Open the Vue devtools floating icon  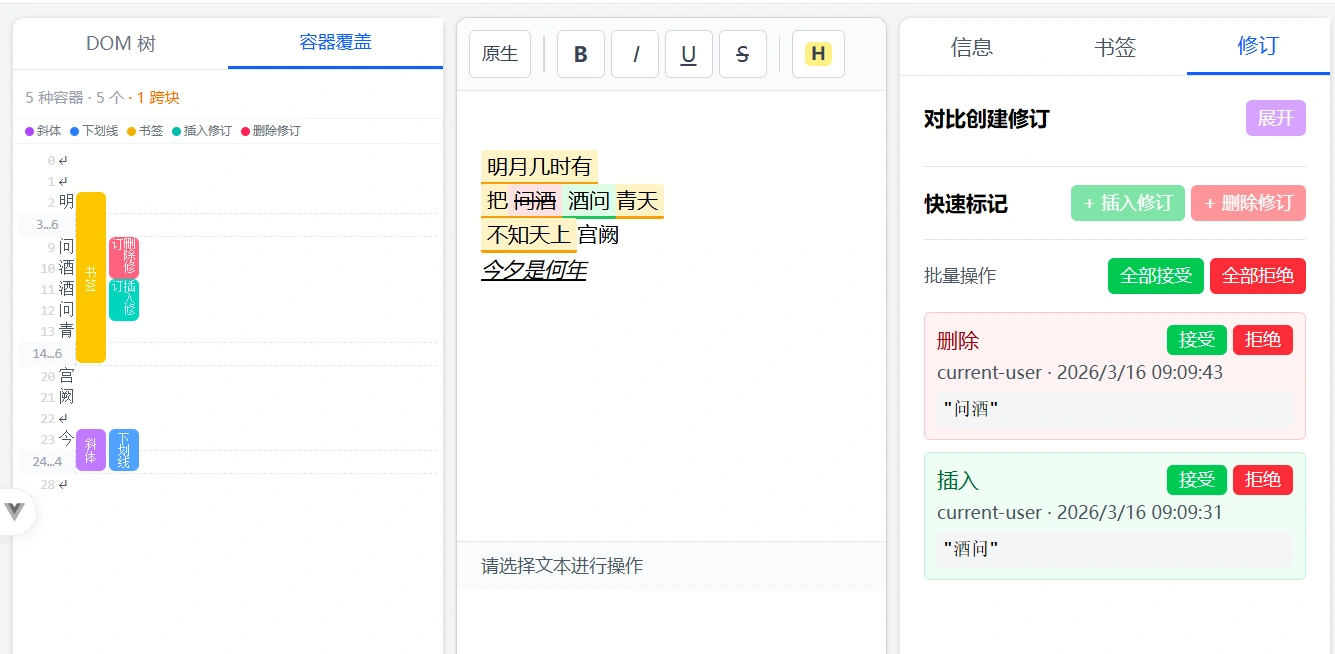15,512
